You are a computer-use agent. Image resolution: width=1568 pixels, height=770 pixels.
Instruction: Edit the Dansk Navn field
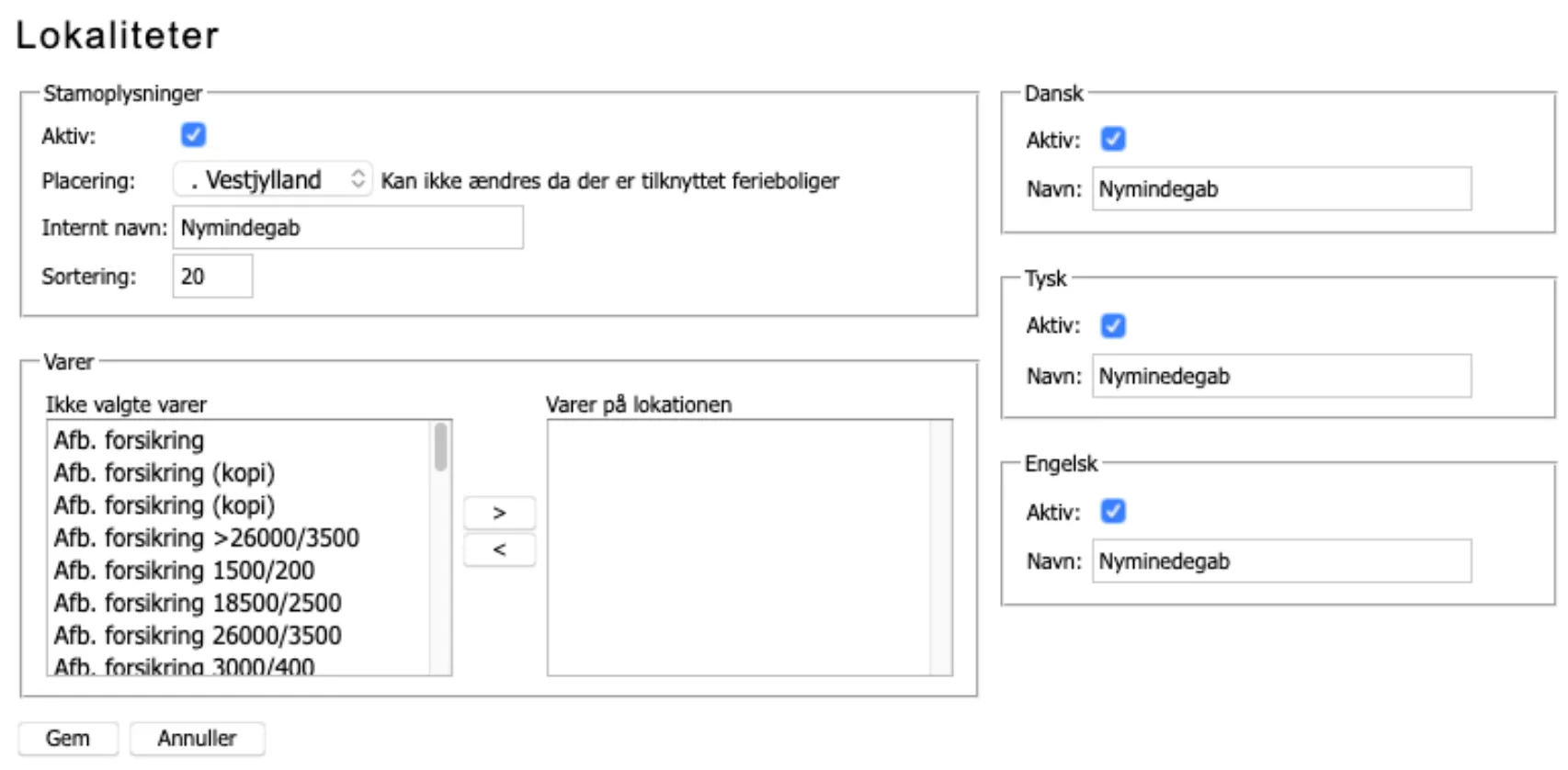tap(1281, 189)
